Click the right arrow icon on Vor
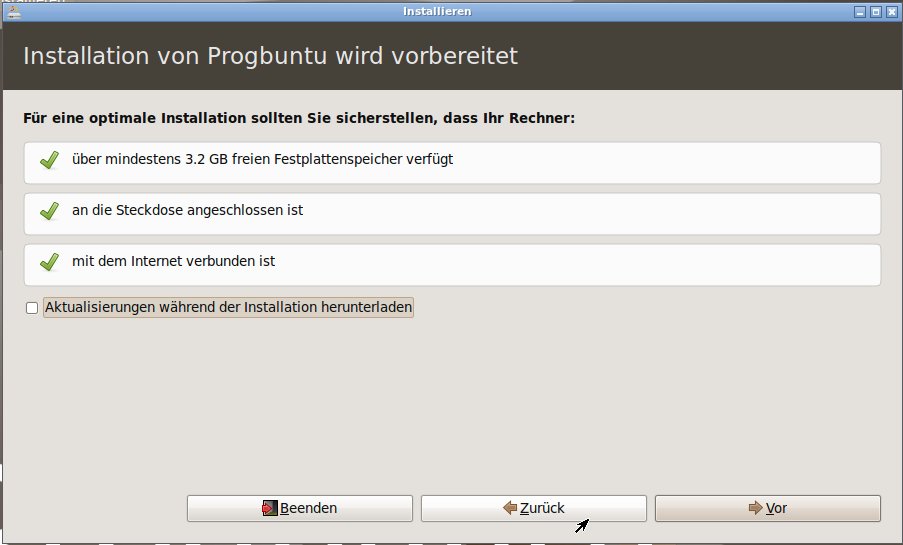This screenshot has width=903, height=545. 755,508
